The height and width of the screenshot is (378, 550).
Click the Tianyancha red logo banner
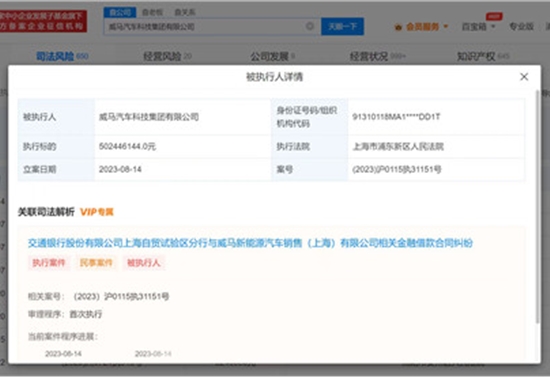(x=43, y=21)
